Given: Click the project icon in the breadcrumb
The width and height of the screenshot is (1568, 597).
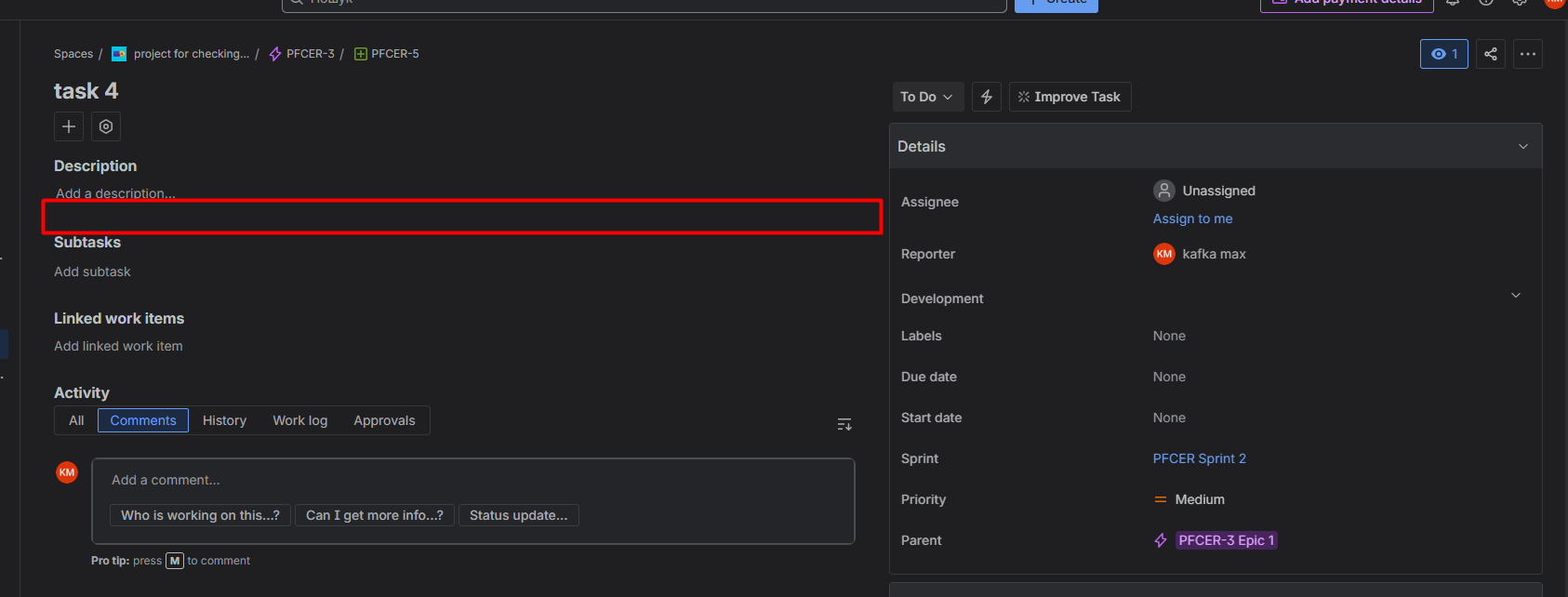Looking at the screenshot, I should point(119,54).
